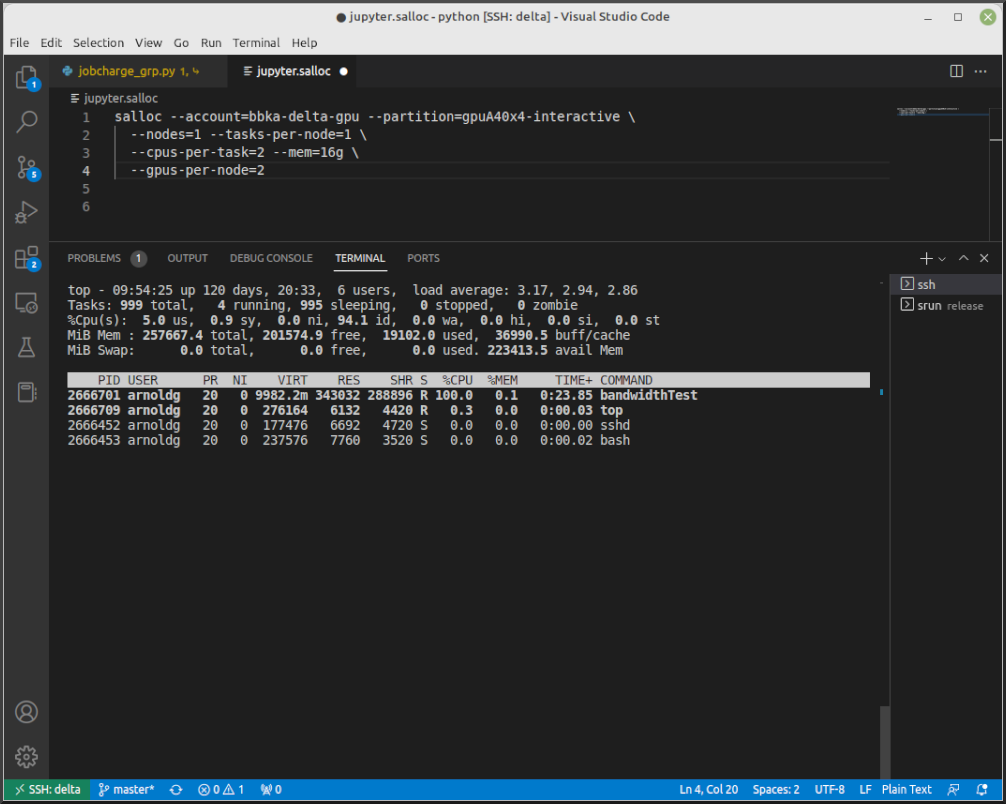
Task: Open the Search view icon
Action: [x=27, y=122]
